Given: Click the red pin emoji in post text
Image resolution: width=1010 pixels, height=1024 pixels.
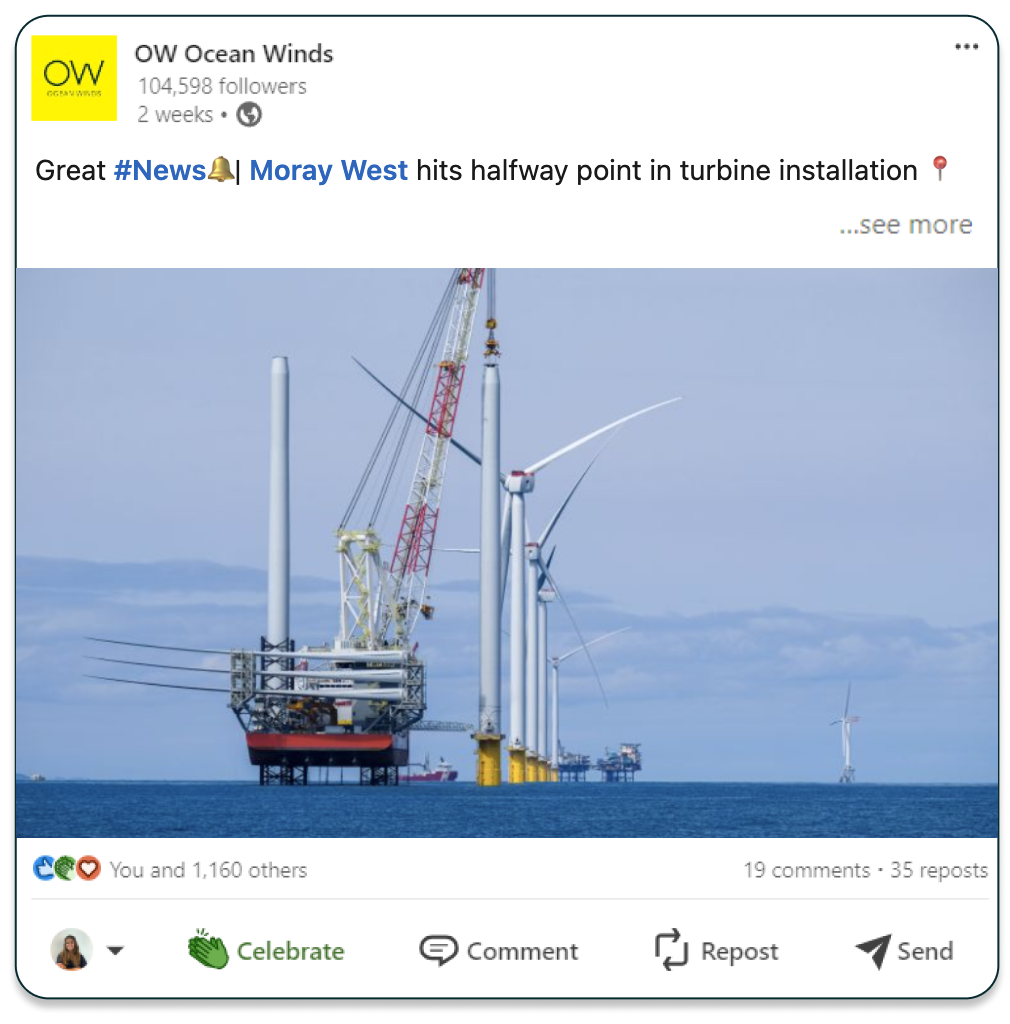Looking at the screenshot, I should click(939, 168).
